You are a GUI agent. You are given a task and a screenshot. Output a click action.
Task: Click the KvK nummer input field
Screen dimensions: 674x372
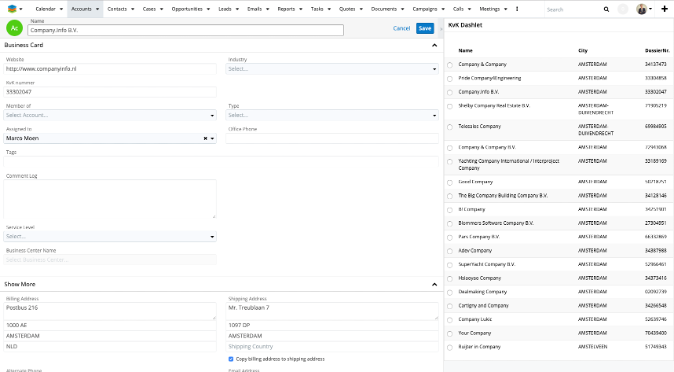(x=110, y=92)
